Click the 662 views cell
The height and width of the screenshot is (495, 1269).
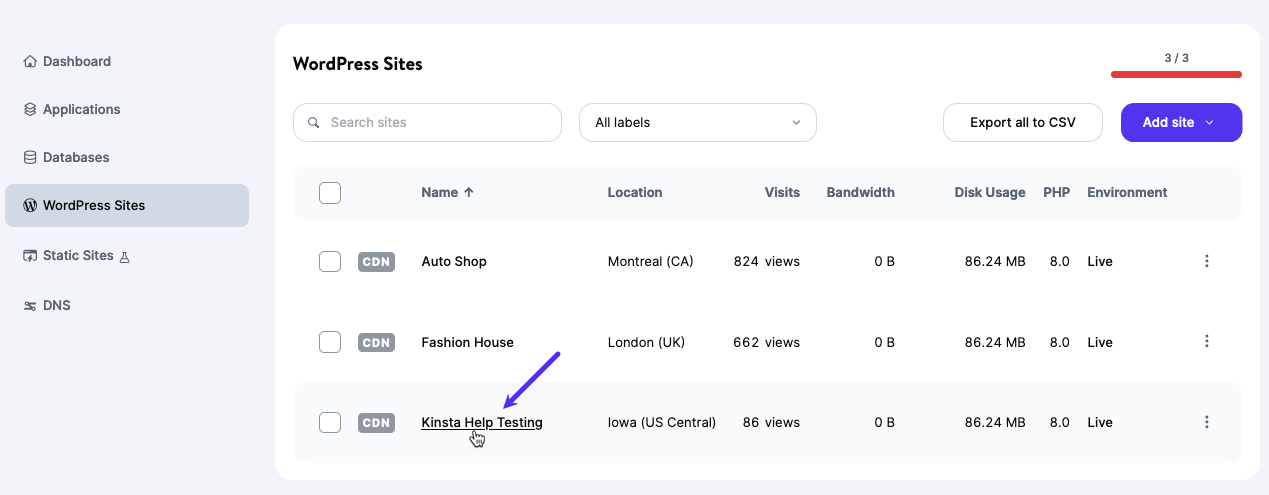(x=767, y=342)
